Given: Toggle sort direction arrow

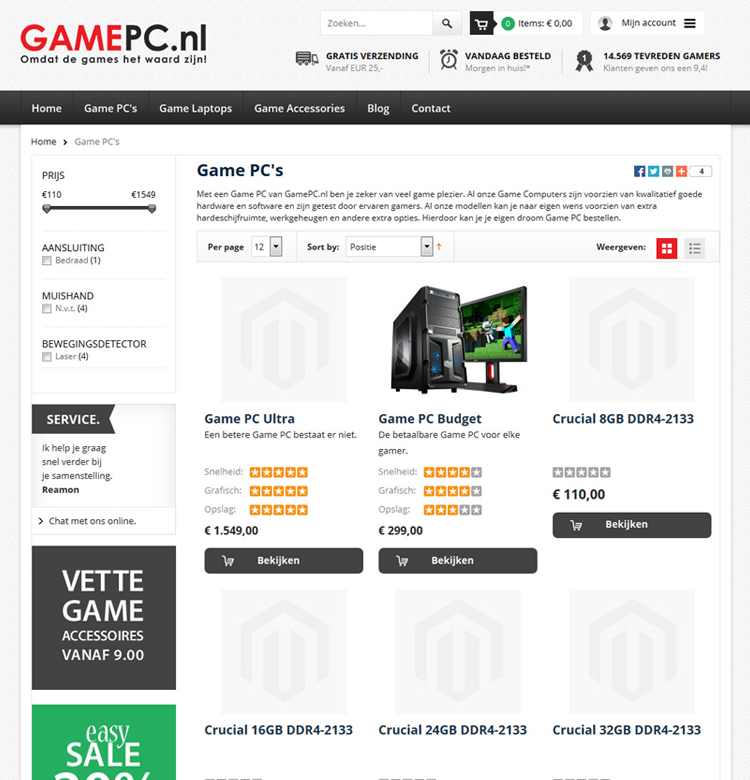Looking at the screenshot, I should click(x=439, y=247).
